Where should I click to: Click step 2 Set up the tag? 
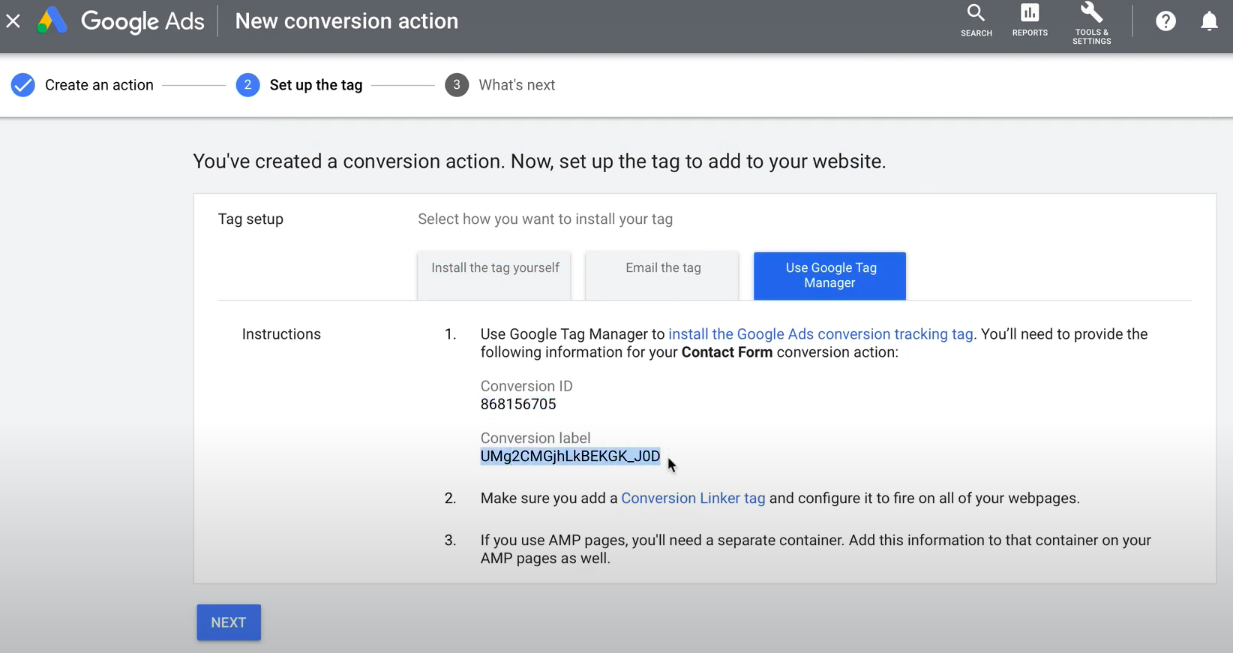pos(315,85)
